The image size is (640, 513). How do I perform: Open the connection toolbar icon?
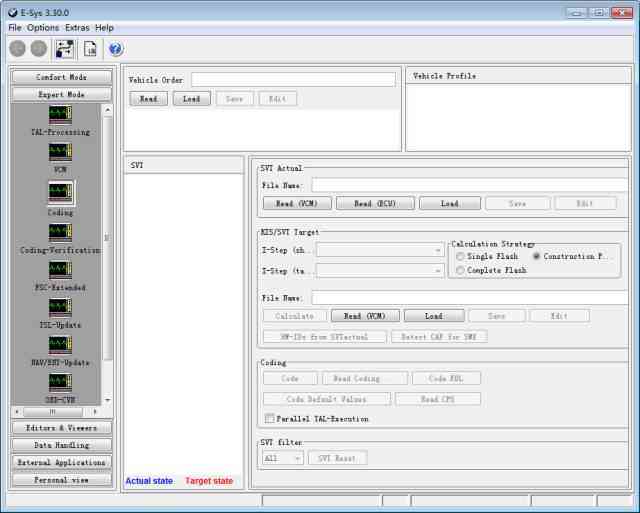(x=64, y=49)
